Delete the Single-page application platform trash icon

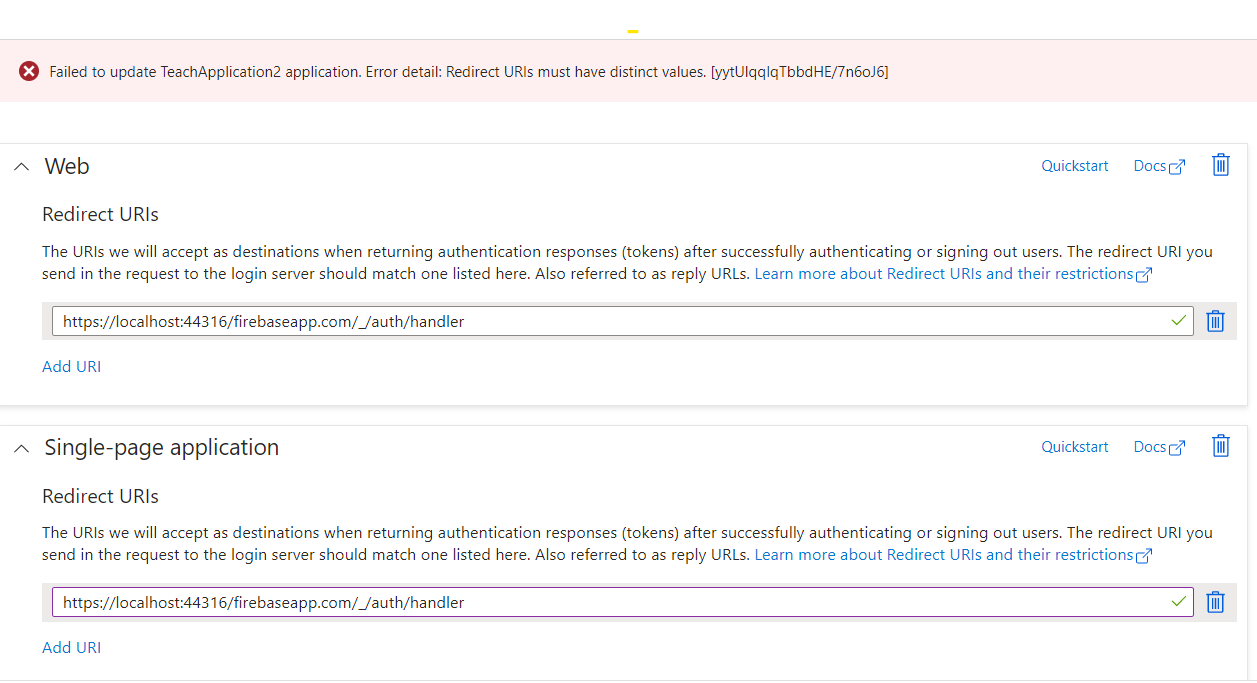pos(1220,446)
